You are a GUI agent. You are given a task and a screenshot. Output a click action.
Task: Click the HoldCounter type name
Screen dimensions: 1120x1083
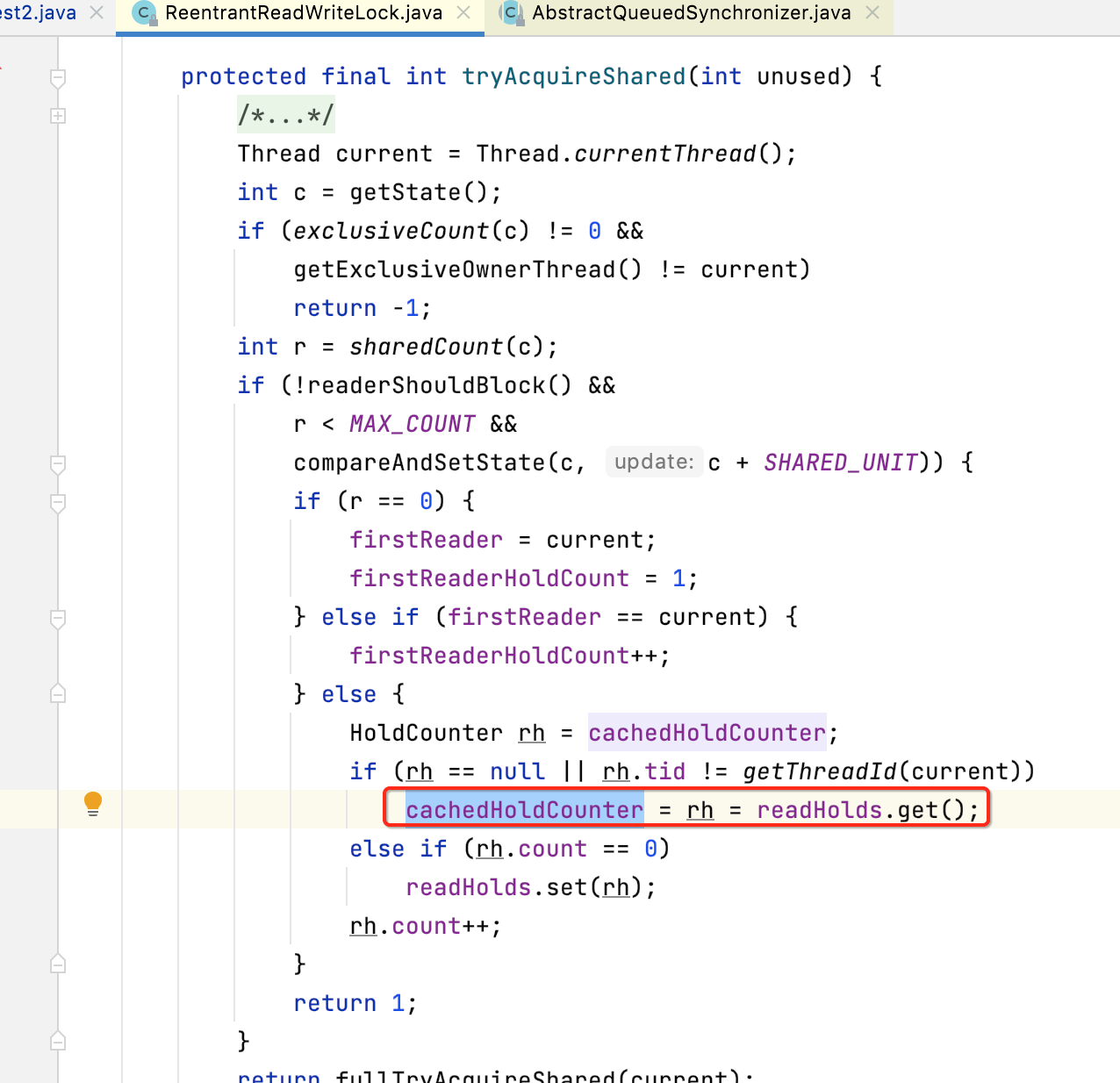tap(426, 733)
